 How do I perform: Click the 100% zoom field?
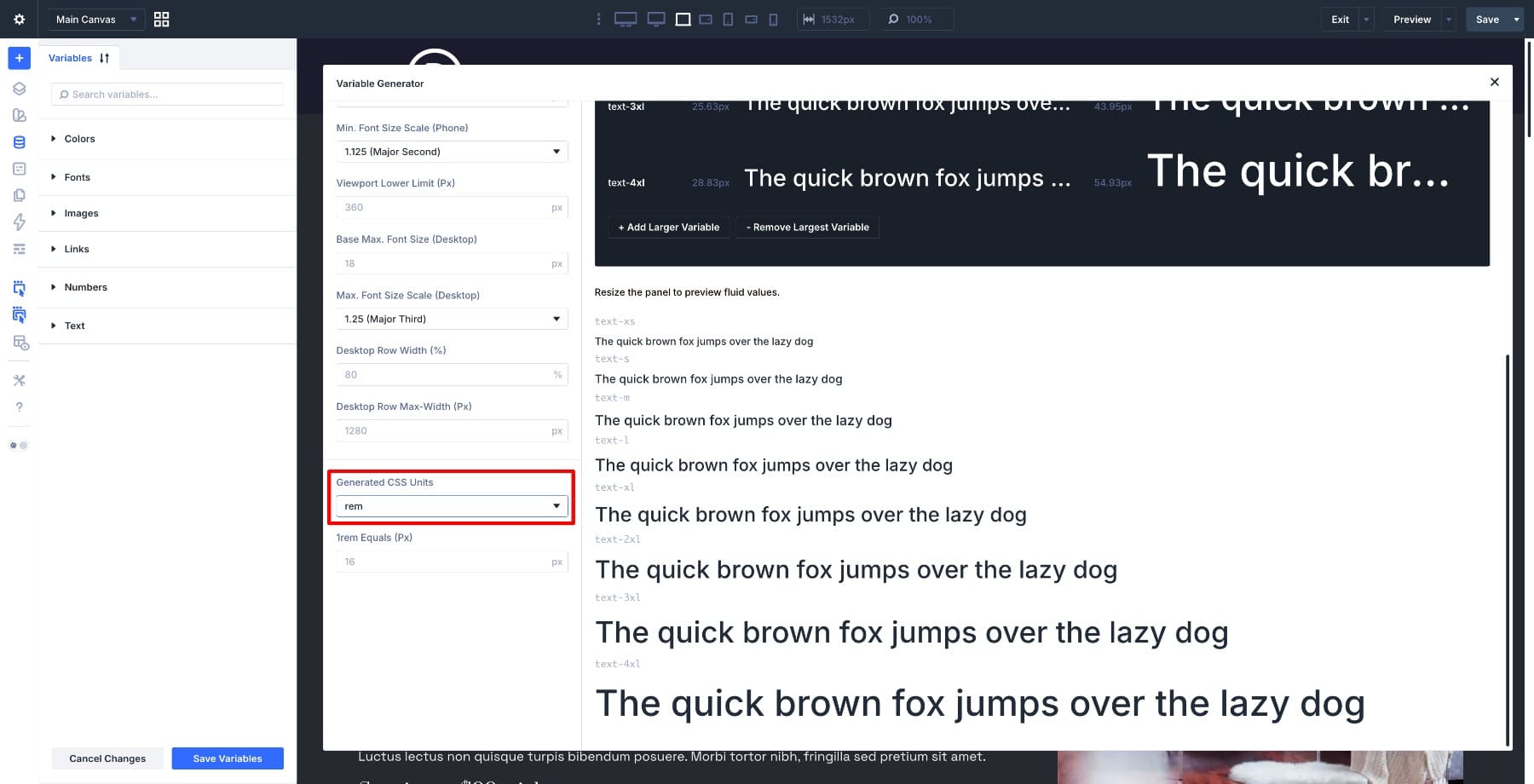point(916,19)
